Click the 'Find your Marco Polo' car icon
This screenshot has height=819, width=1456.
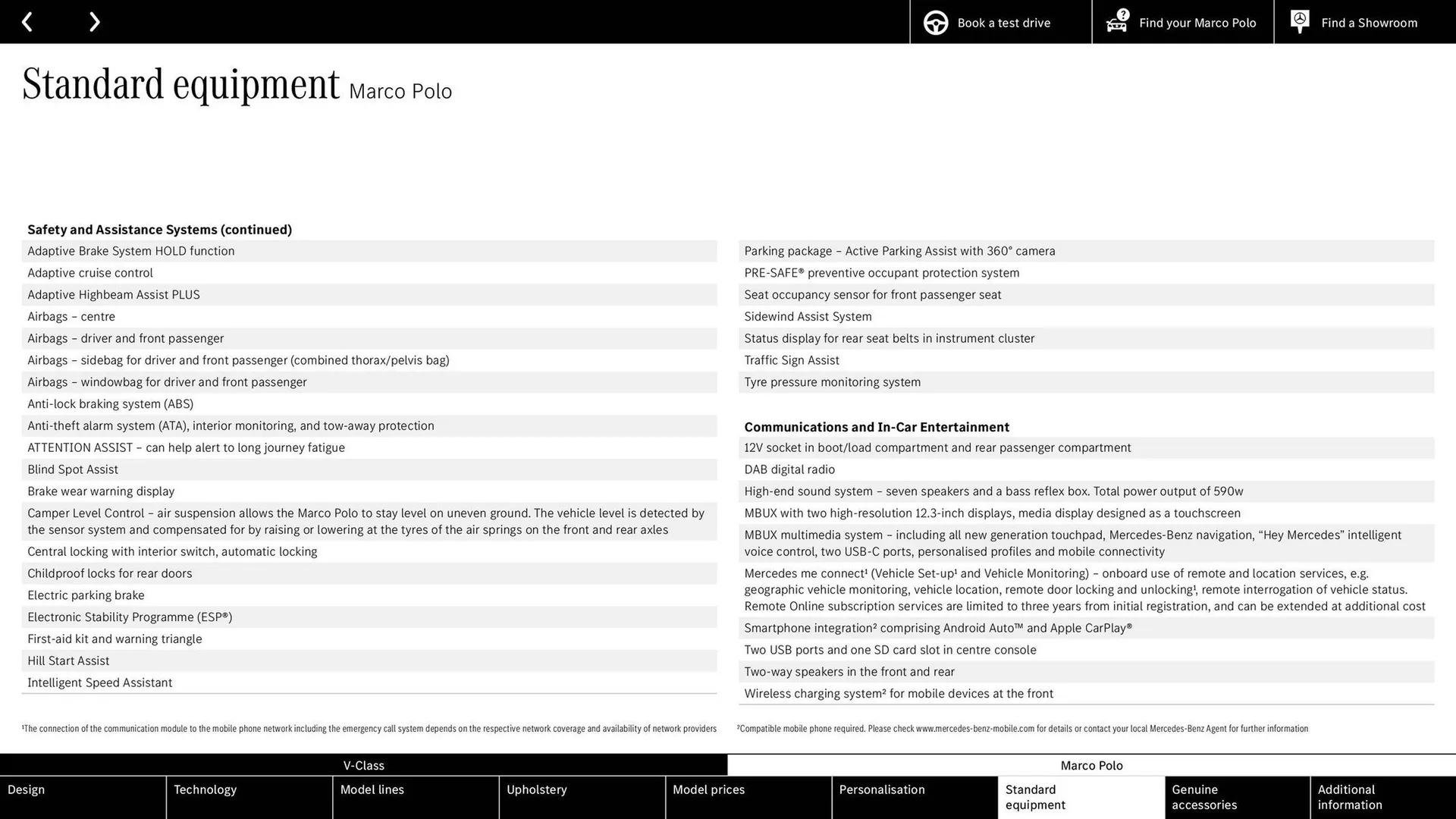(x=1117, y=22)
